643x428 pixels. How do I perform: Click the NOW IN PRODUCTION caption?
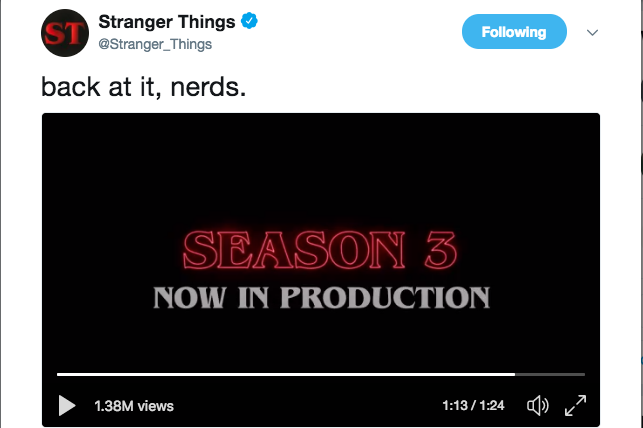(321, 297)
